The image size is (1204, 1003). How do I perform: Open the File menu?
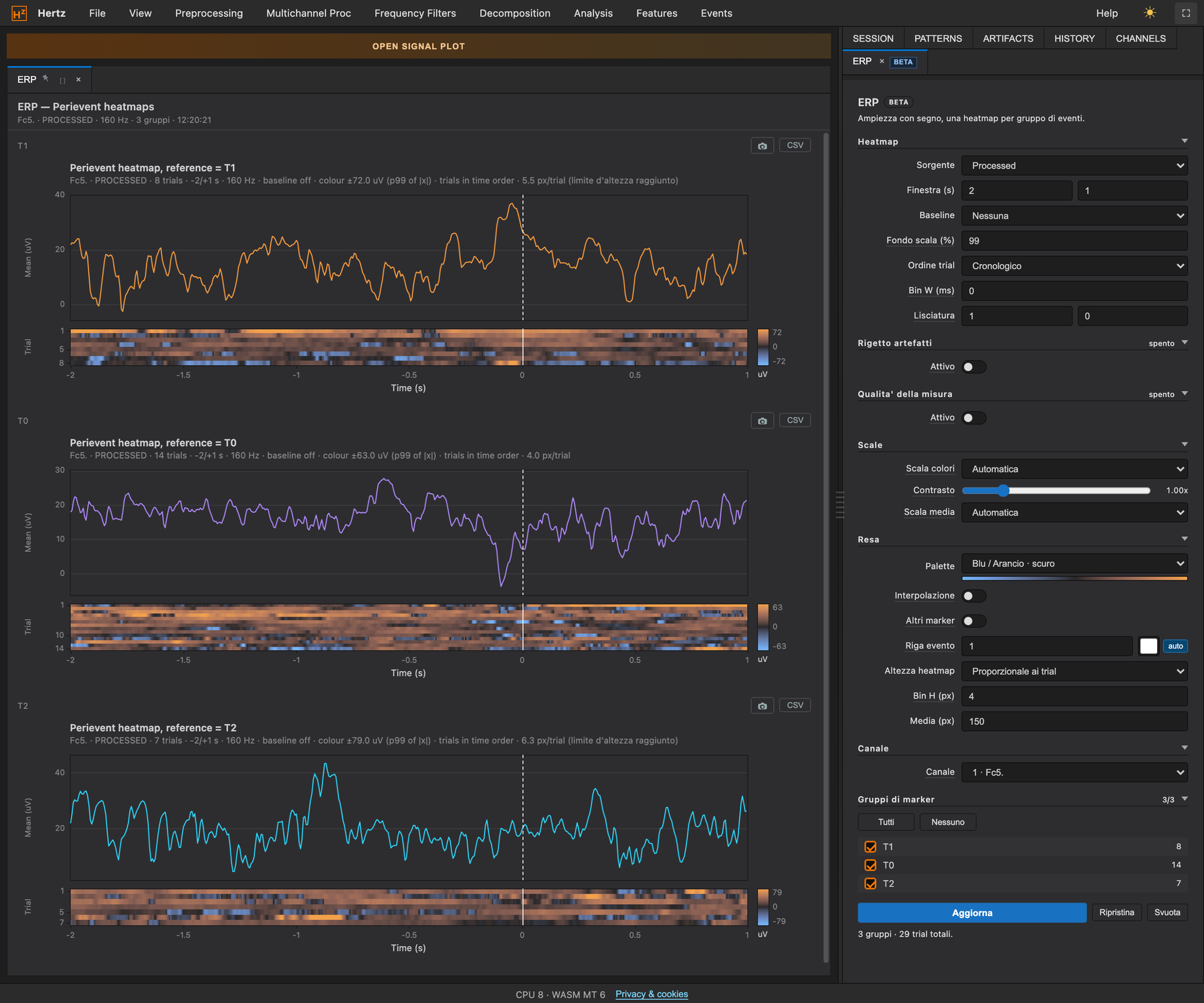pyautogui.click(x=97, y=13)
